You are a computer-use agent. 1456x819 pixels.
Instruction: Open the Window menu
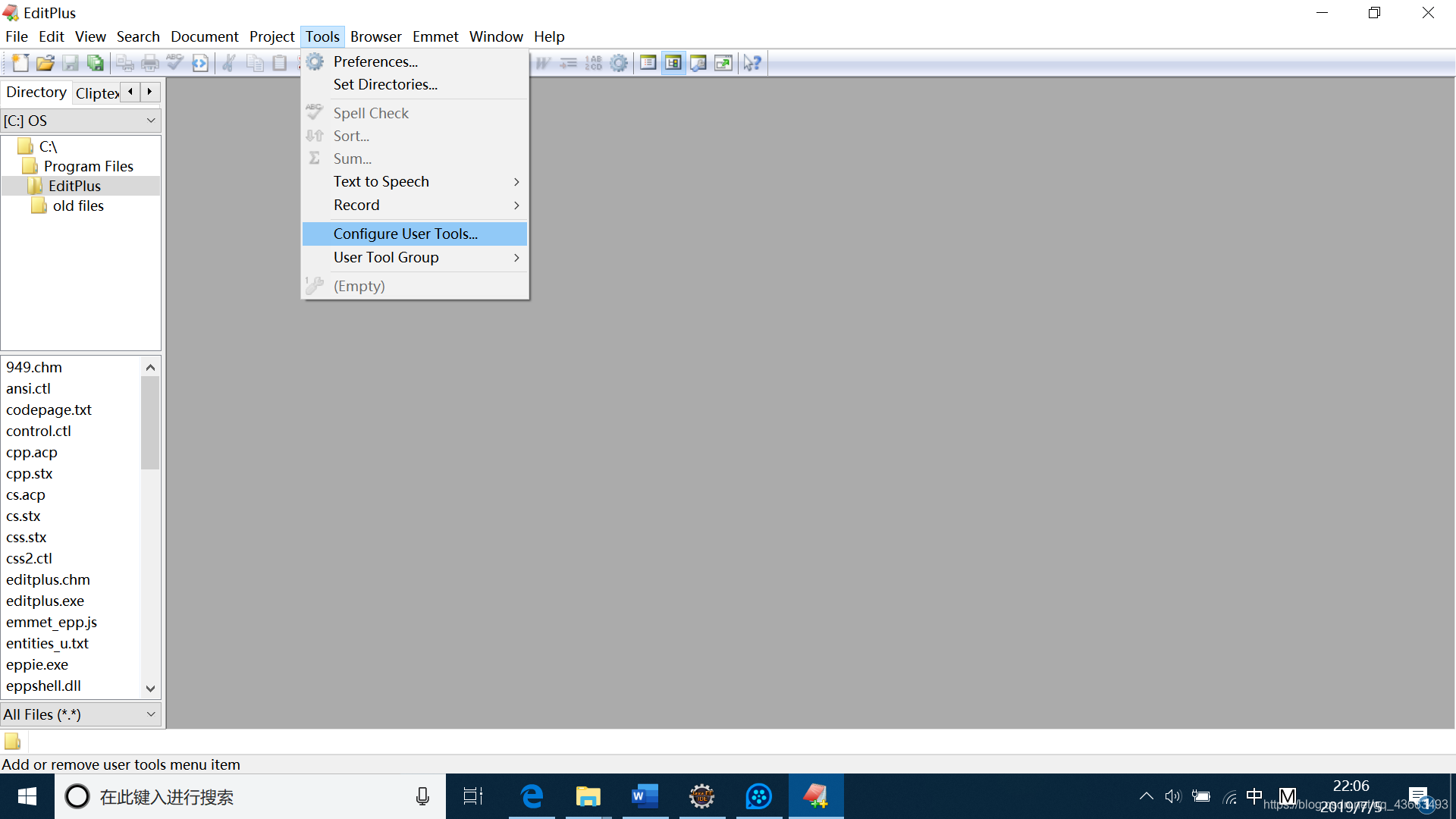[496, 36]
